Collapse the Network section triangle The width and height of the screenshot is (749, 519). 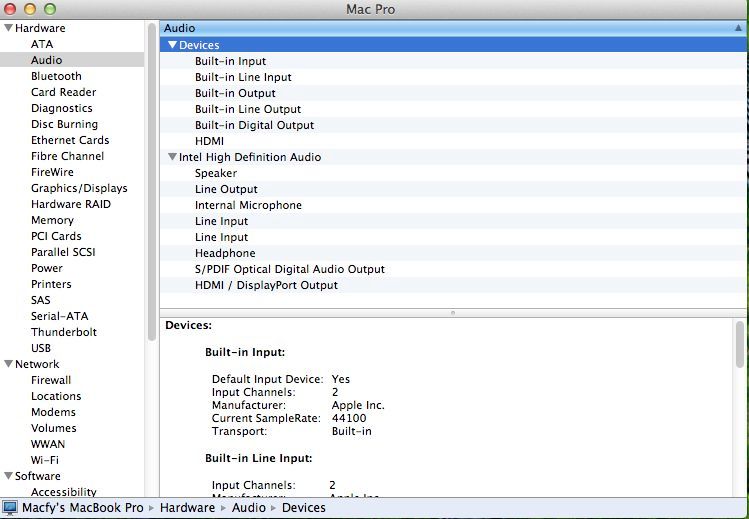point(8,364)
